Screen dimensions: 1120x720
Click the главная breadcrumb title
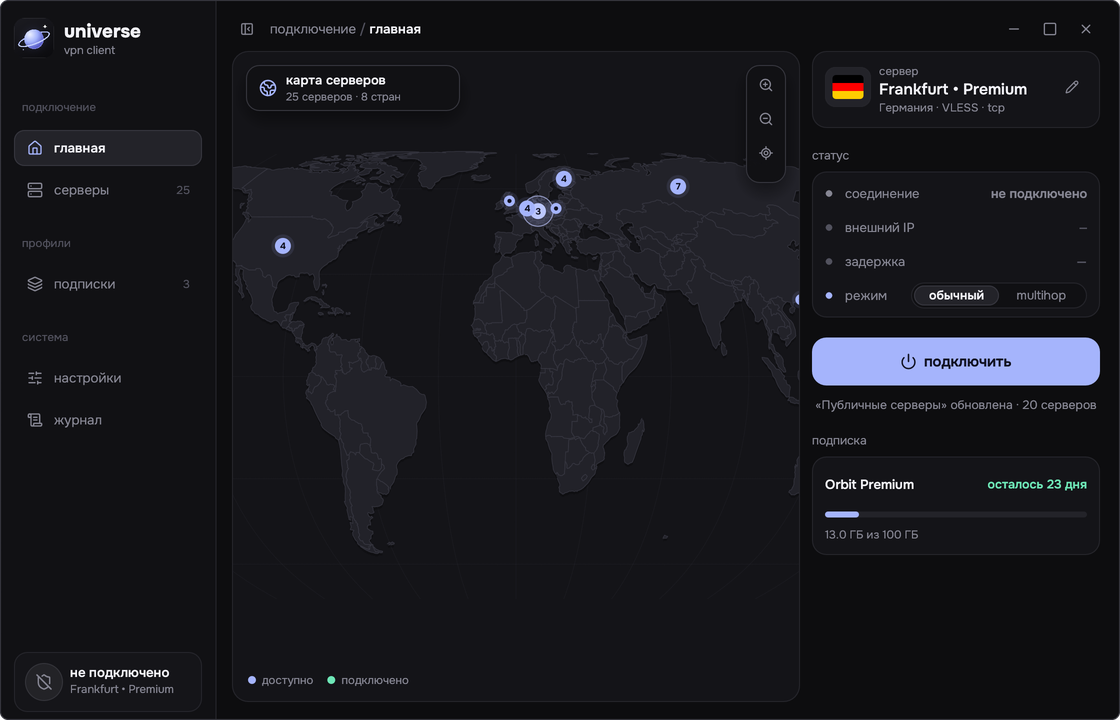(395, 29)
